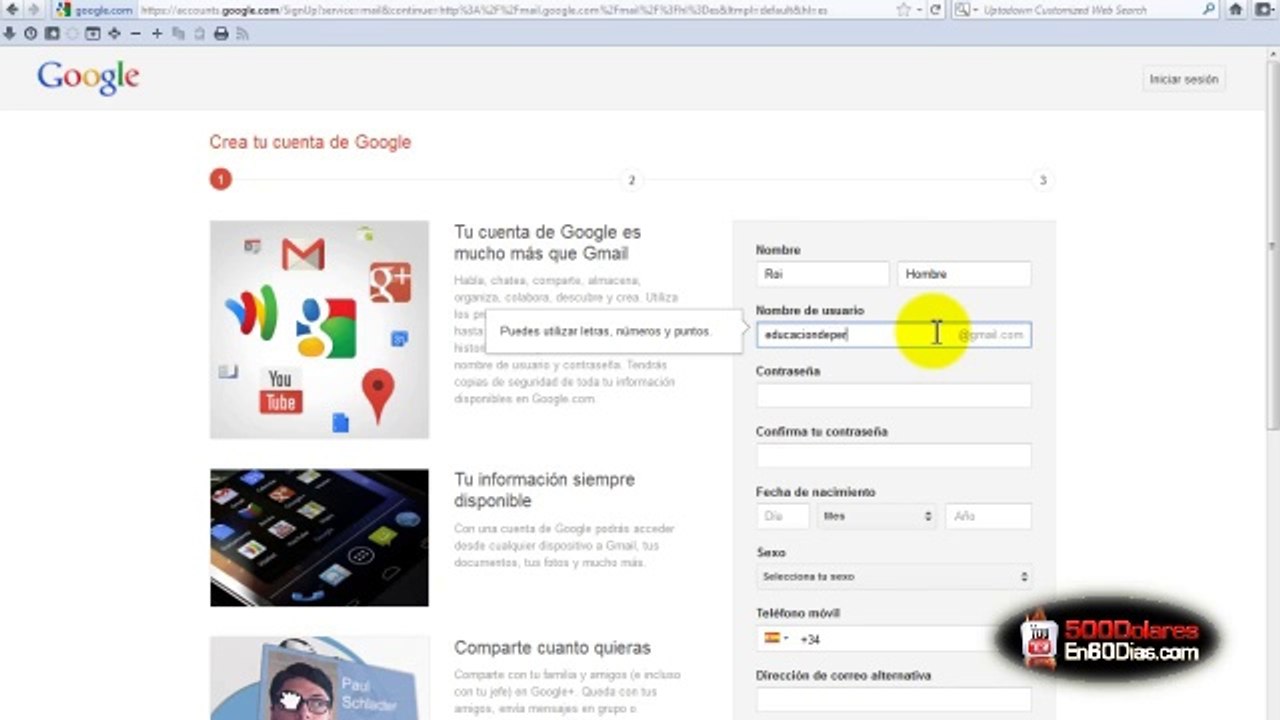The height and width of the screenshot is (720, 1280).
Task: Click the 'Crea tu cuenta de Google' heading
Action: (x=310, y=142)
